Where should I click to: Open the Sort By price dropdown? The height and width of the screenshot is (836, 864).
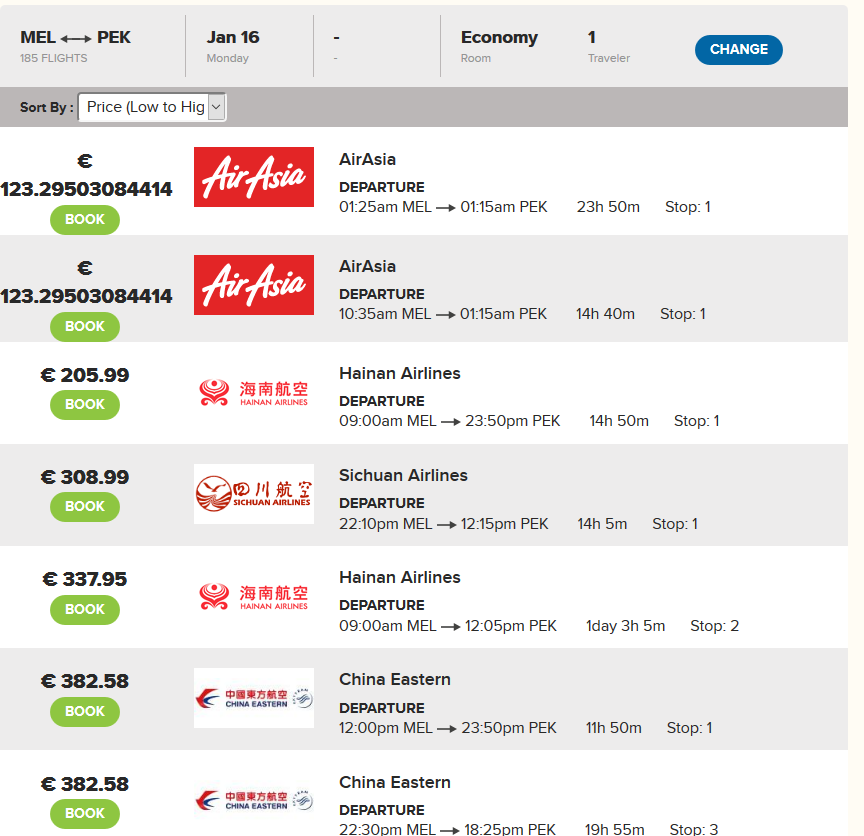click(x=152, y=107)
